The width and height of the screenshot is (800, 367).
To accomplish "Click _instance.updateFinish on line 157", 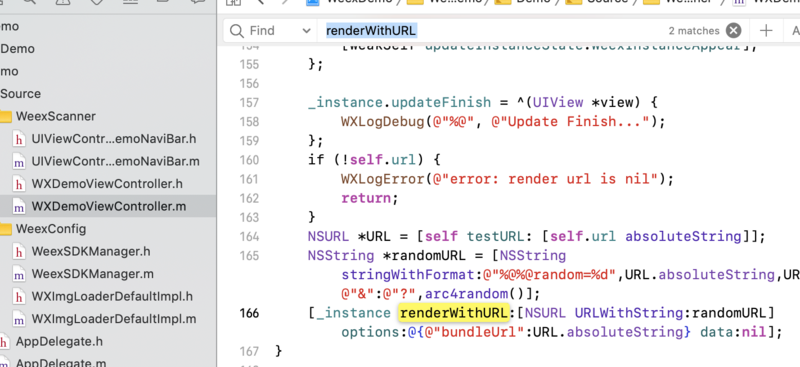I will tap(399, 102).
